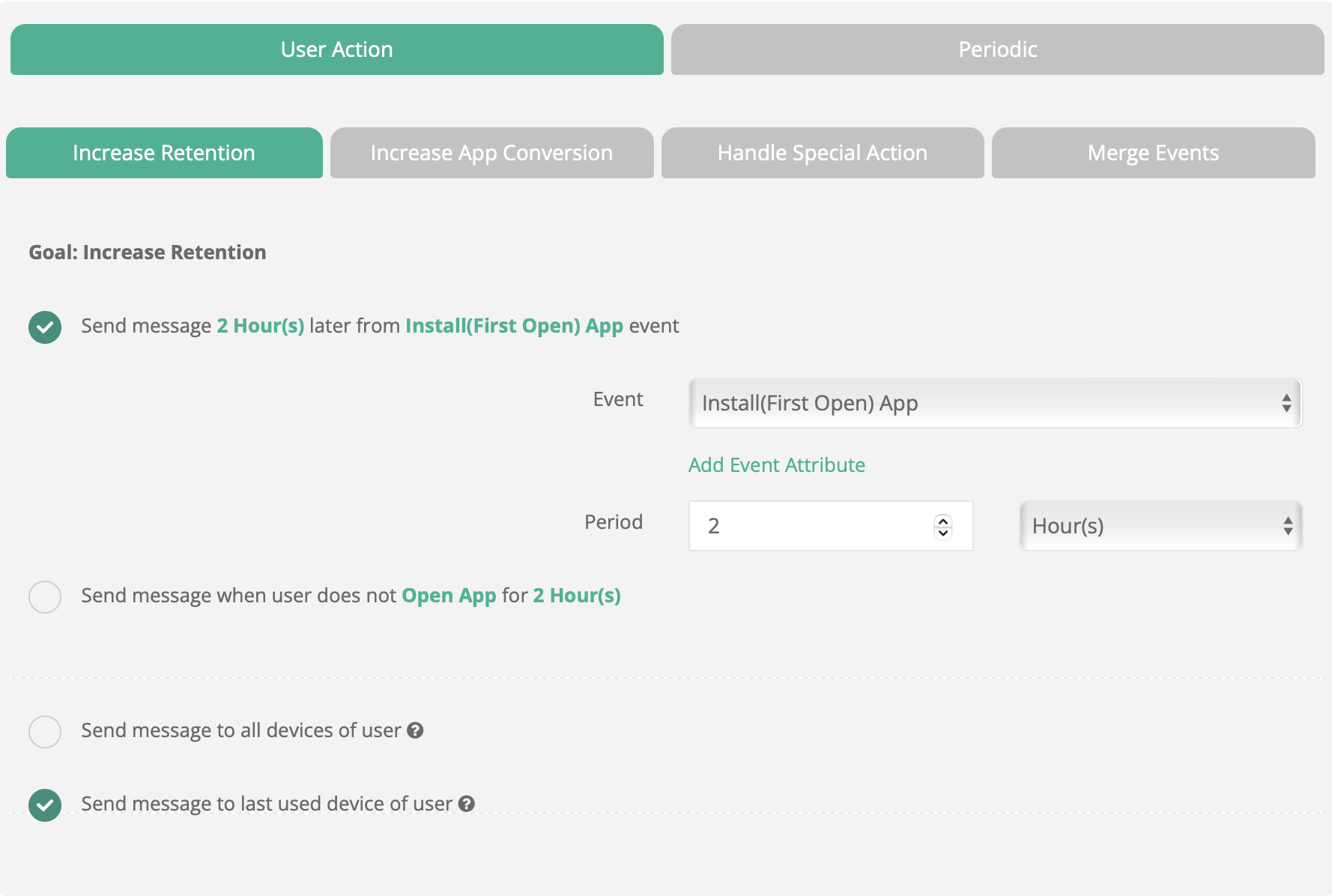Enable send message to all devices

(45, 732)
